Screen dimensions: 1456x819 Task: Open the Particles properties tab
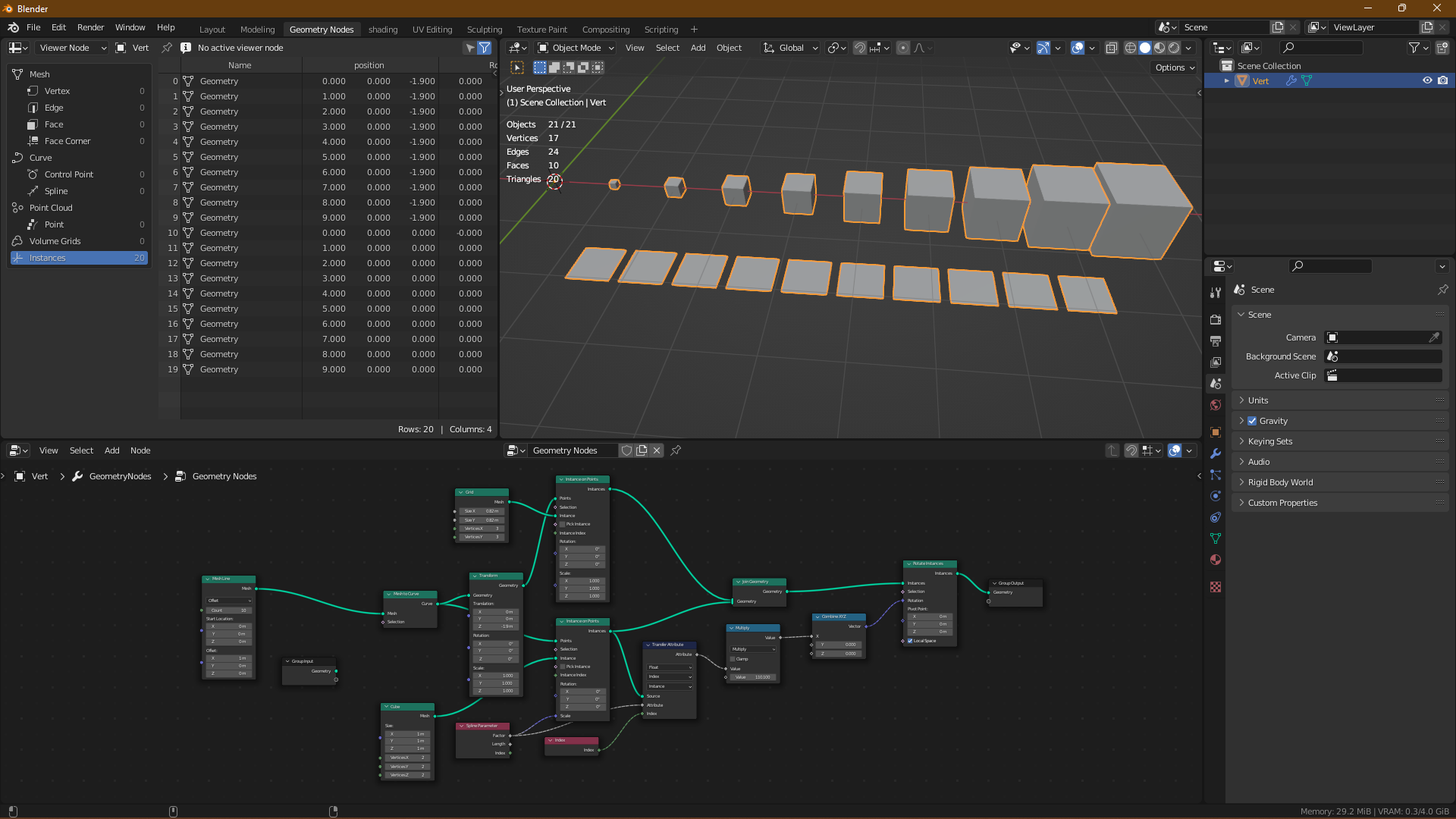tap(1216, 475)
